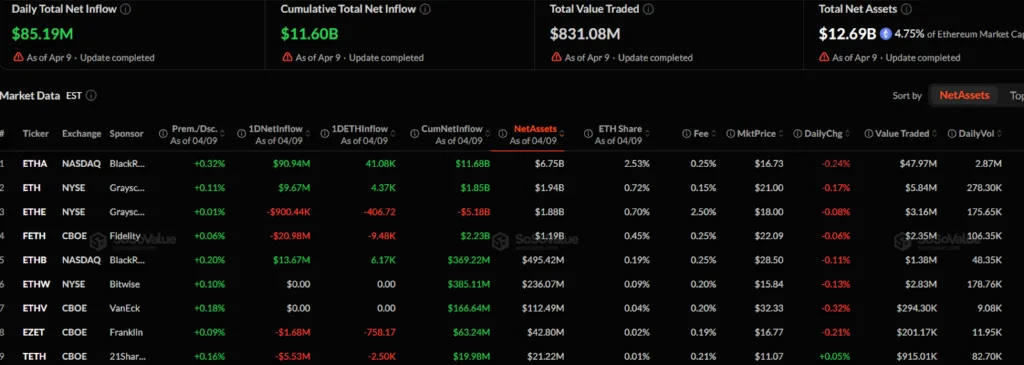The image size is (1024, 365).
Task: Click +0.05% daily change for TETH
Action: click(x=835, y=357)
